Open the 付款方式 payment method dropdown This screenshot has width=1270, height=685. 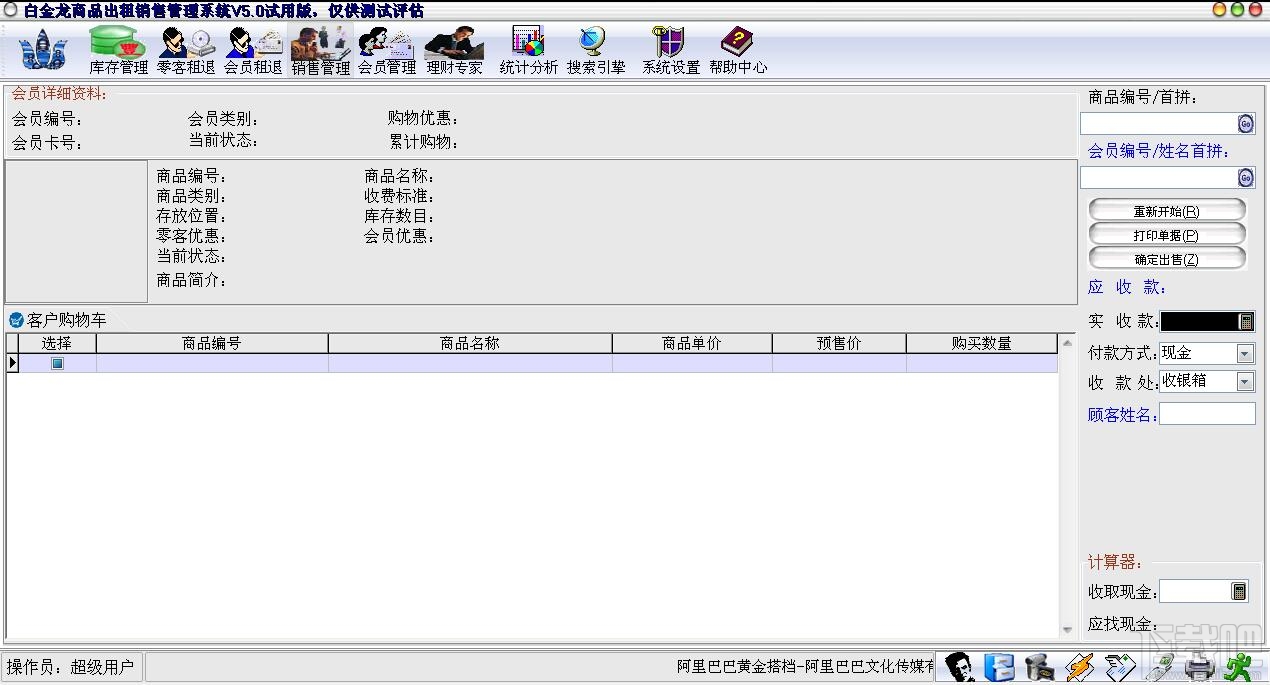click(x=1243, y=353)
